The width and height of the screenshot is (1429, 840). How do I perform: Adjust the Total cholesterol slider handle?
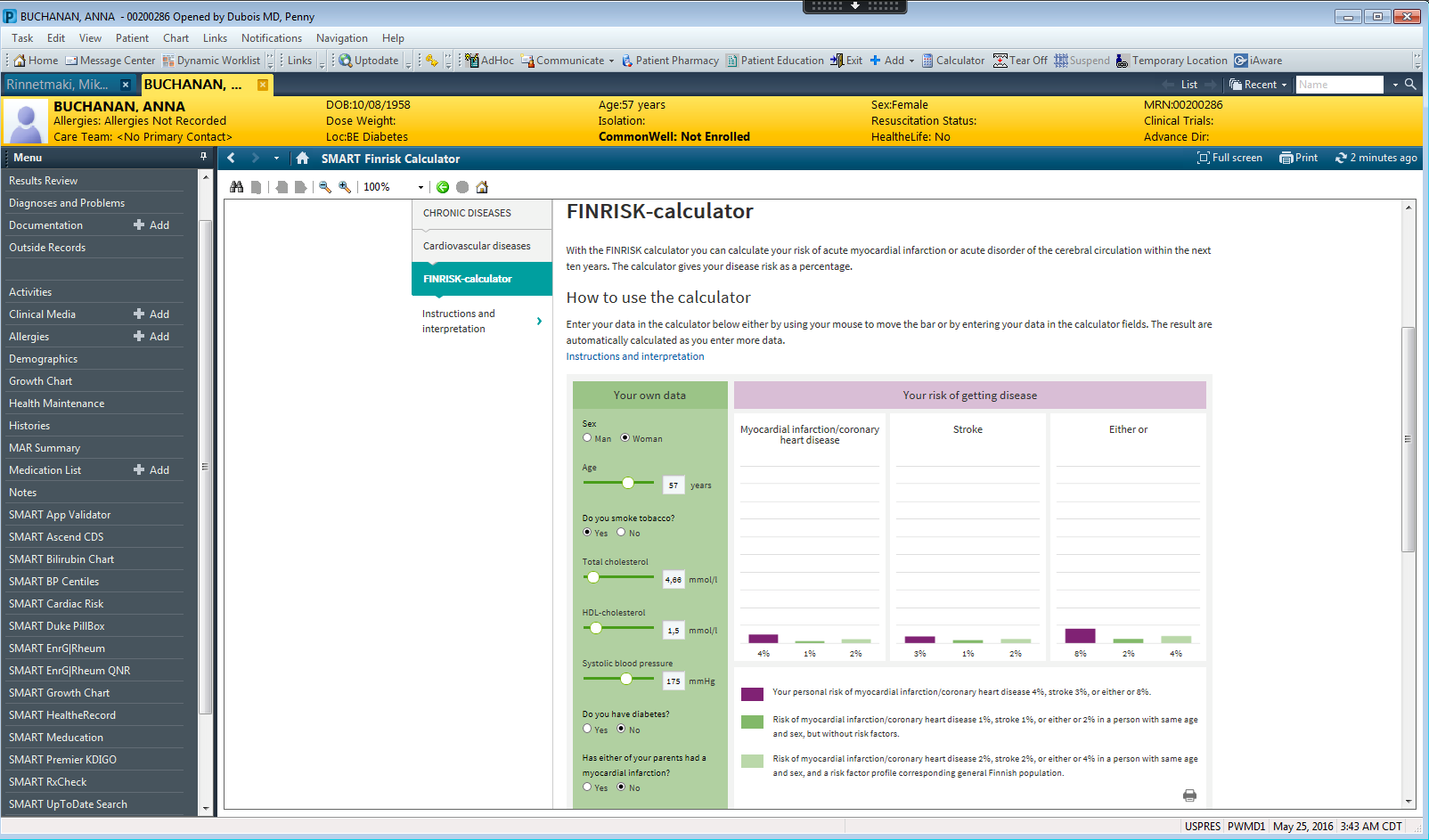coord(593,577)
